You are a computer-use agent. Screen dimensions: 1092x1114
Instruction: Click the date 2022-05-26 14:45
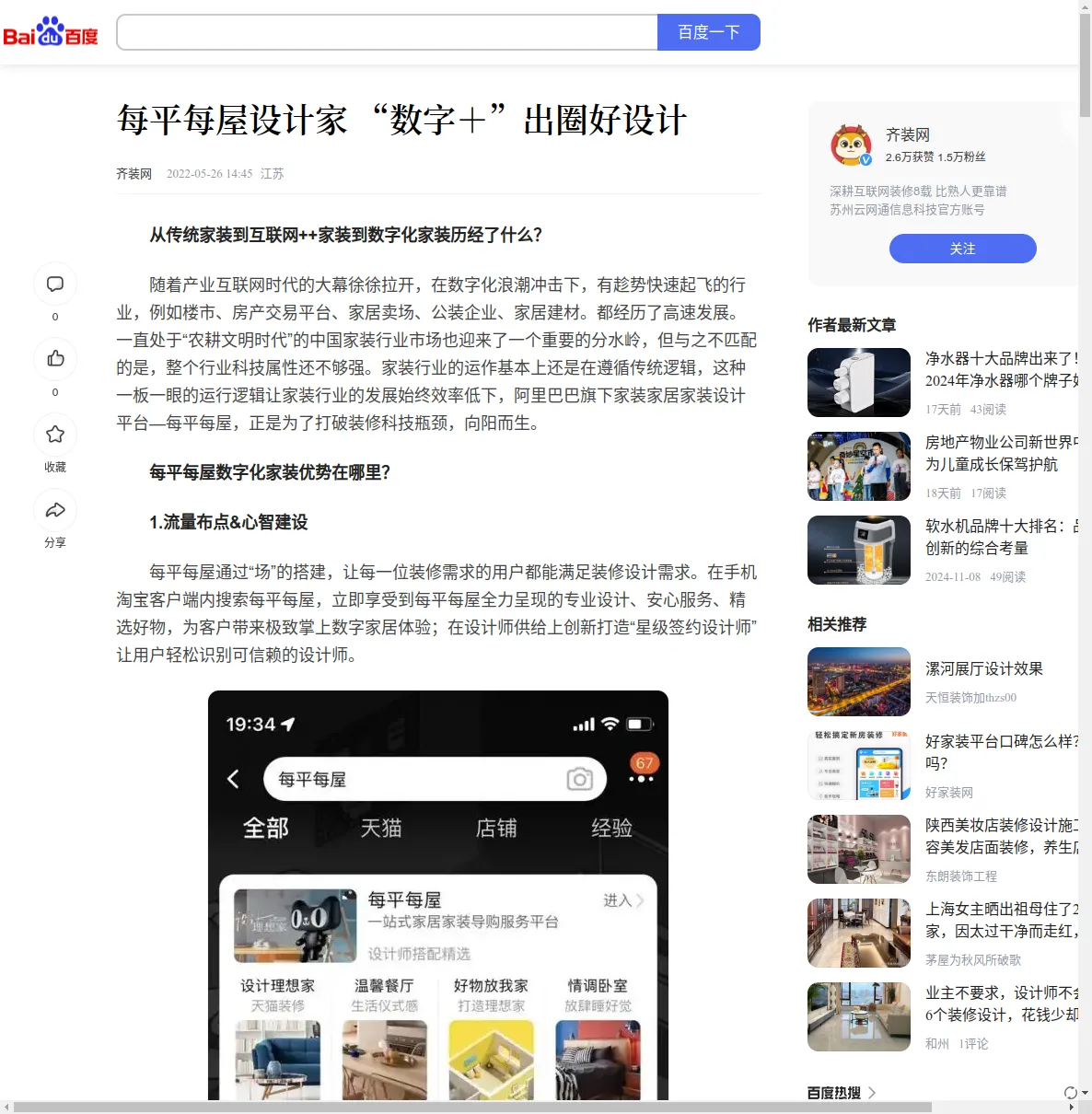(x=209, y=174)
